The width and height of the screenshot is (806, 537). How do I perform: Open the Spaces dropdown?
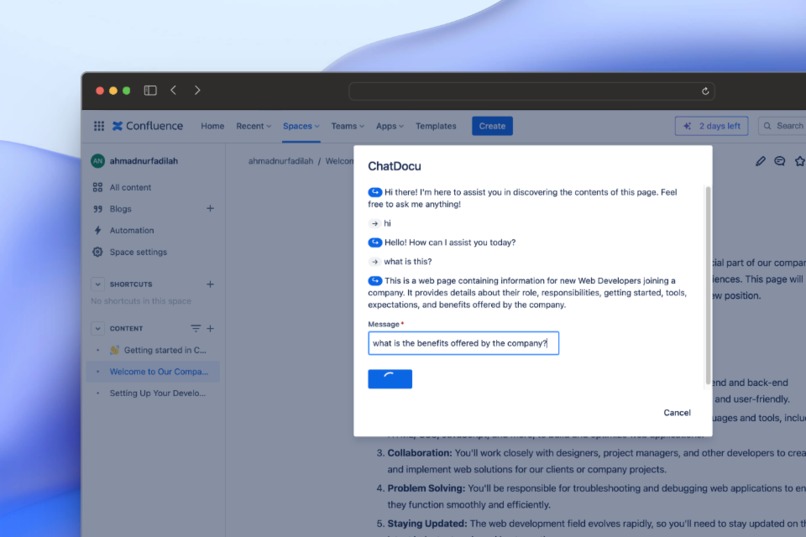pyautogui.click(x=301, y=126)
